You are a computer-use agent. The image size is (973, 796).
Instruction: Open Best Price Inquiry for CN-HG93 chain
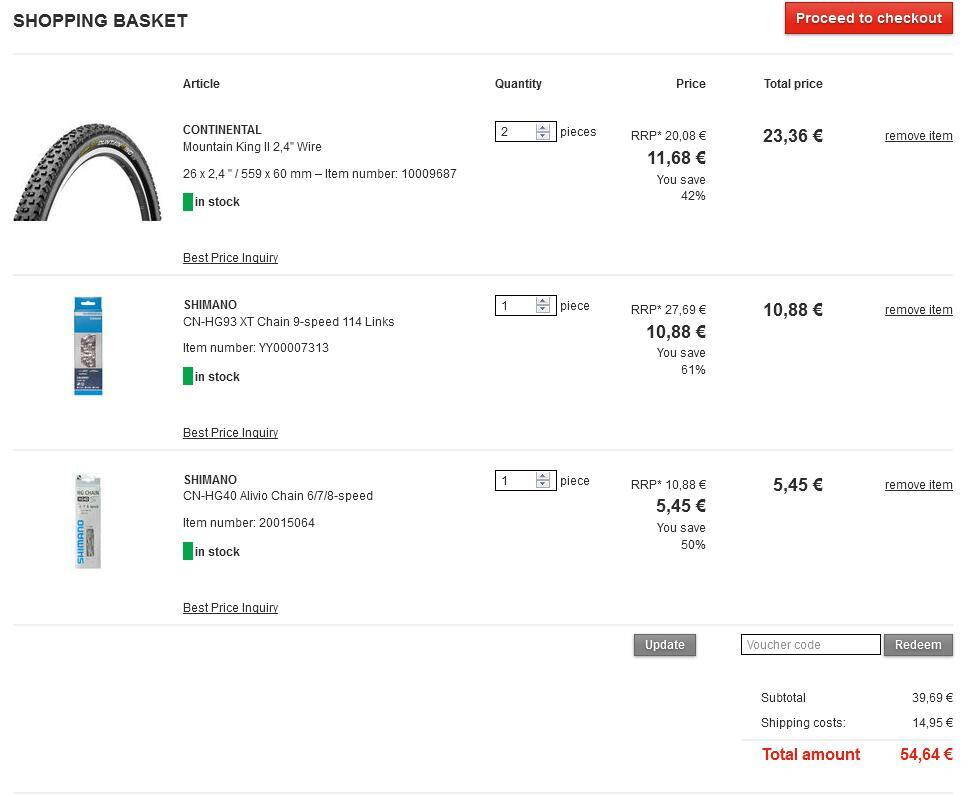click(x=230, y=433)
